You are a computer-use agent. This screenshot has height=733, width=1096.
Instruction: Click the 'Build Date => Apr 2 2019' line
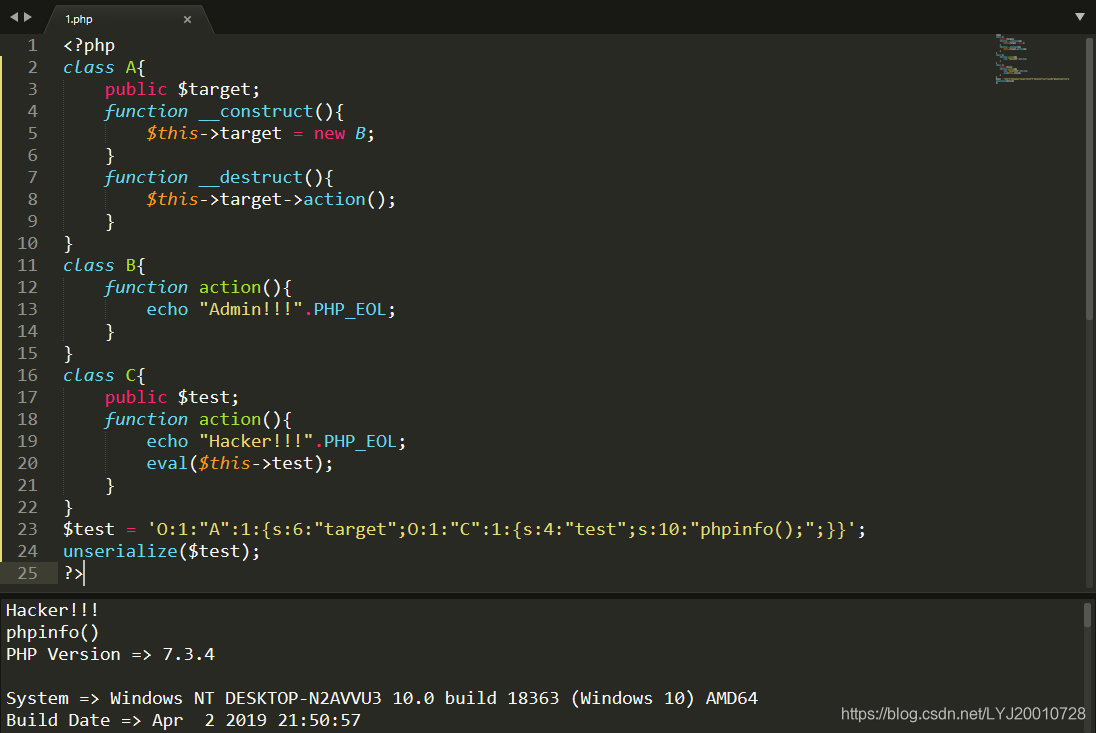pos(183,720)
